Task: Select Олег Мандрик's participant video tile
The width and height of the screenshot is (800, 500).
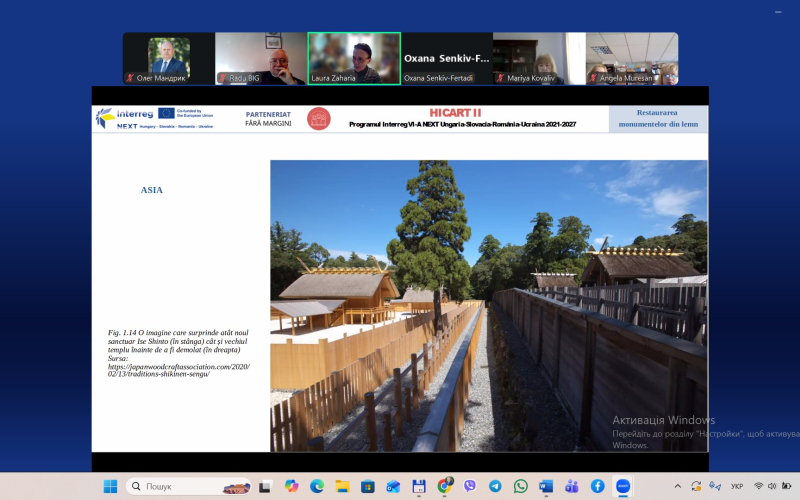Action: point(168,58)
